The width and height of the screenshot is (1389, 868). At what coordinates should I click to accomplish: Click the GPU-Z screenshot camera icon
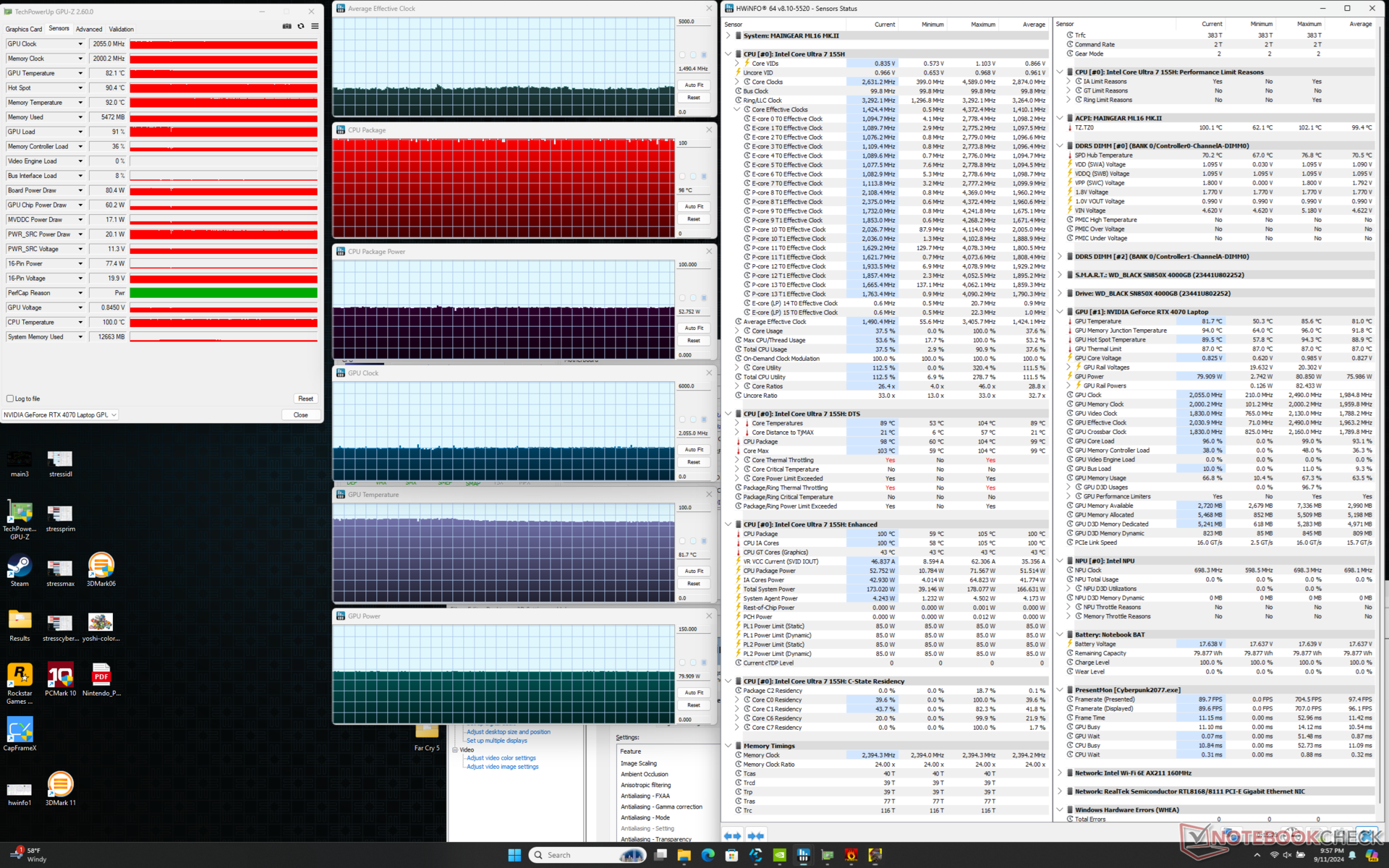[286, 26]
